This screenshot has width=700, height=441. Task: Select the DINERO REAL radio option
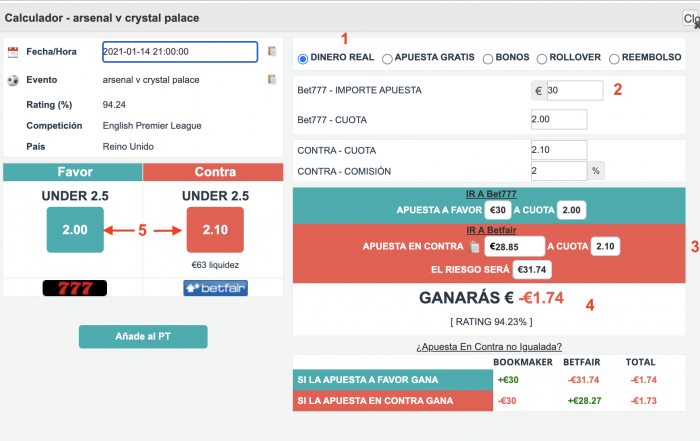[x=303, y=59]
